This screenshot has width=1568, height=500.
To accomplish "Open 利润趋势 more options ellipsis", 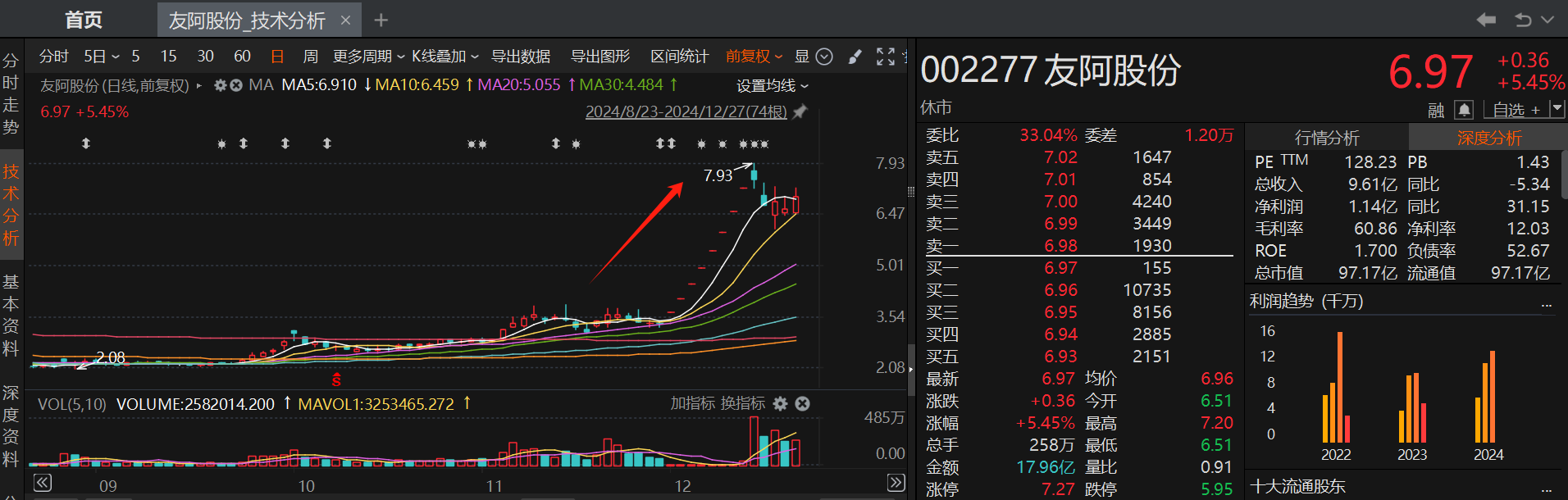I will (1547, 305).
